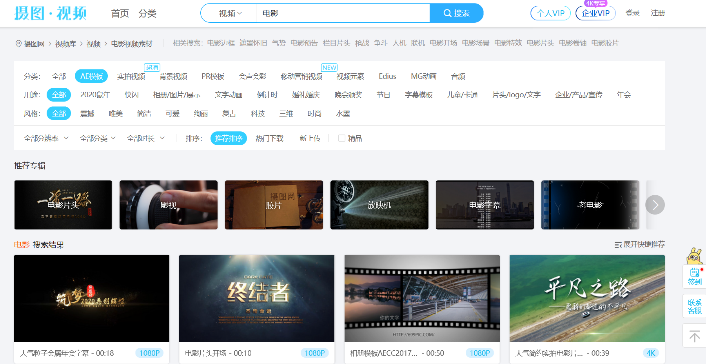
Task: Open the 老电影 album thumbnail
Action: [x=590, y=205]
